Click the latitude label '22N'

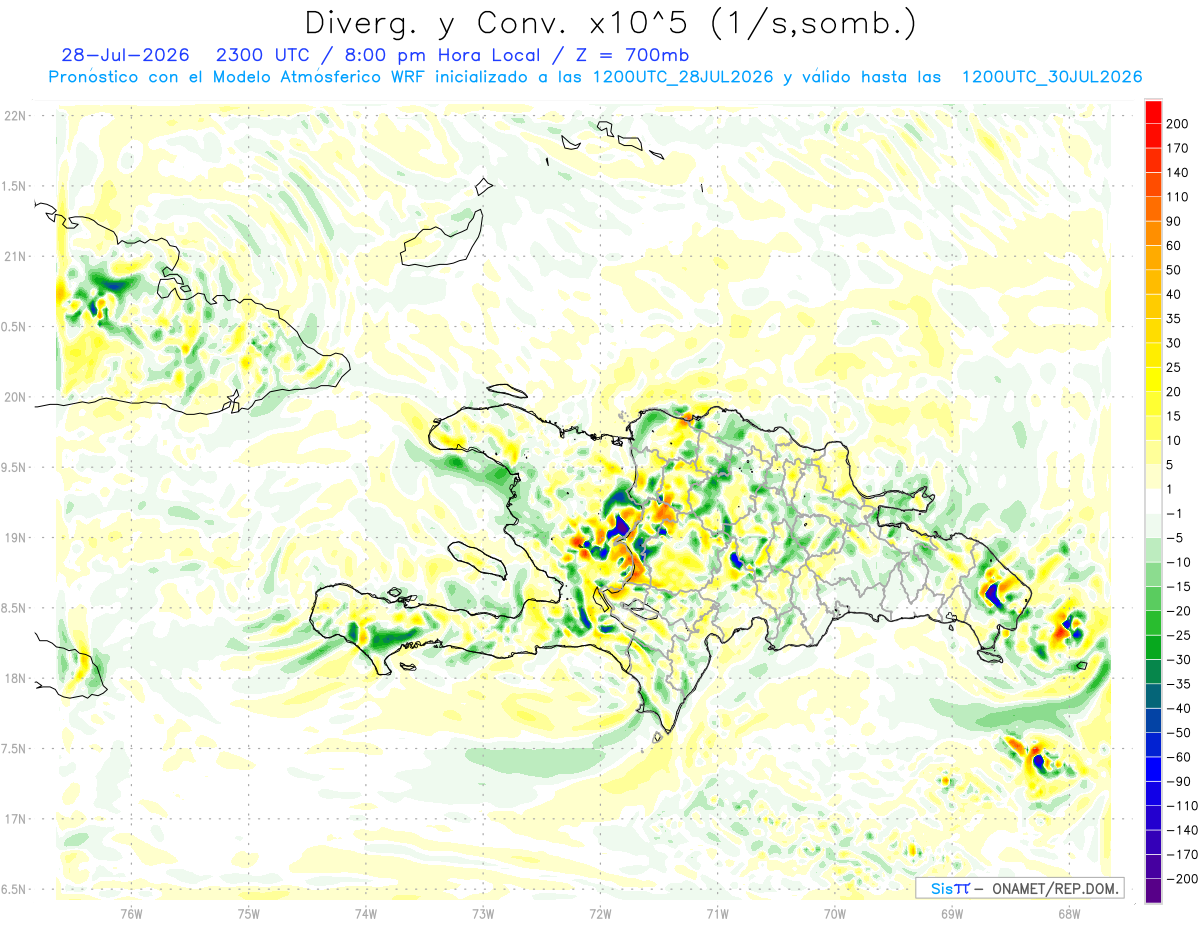point(14,115)
